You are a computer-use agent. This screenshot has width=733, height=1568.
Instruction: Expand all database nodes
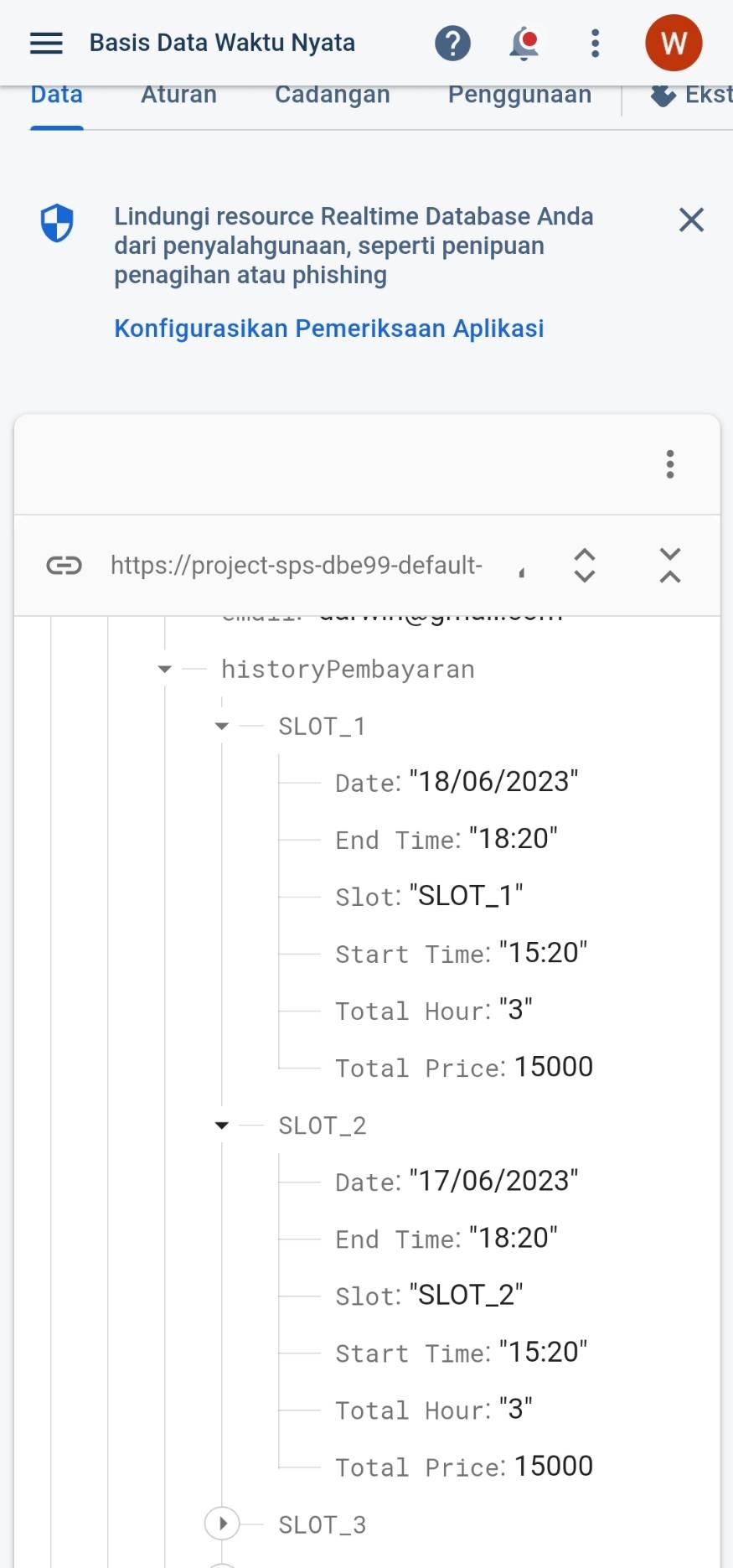(x=585, y=566)
